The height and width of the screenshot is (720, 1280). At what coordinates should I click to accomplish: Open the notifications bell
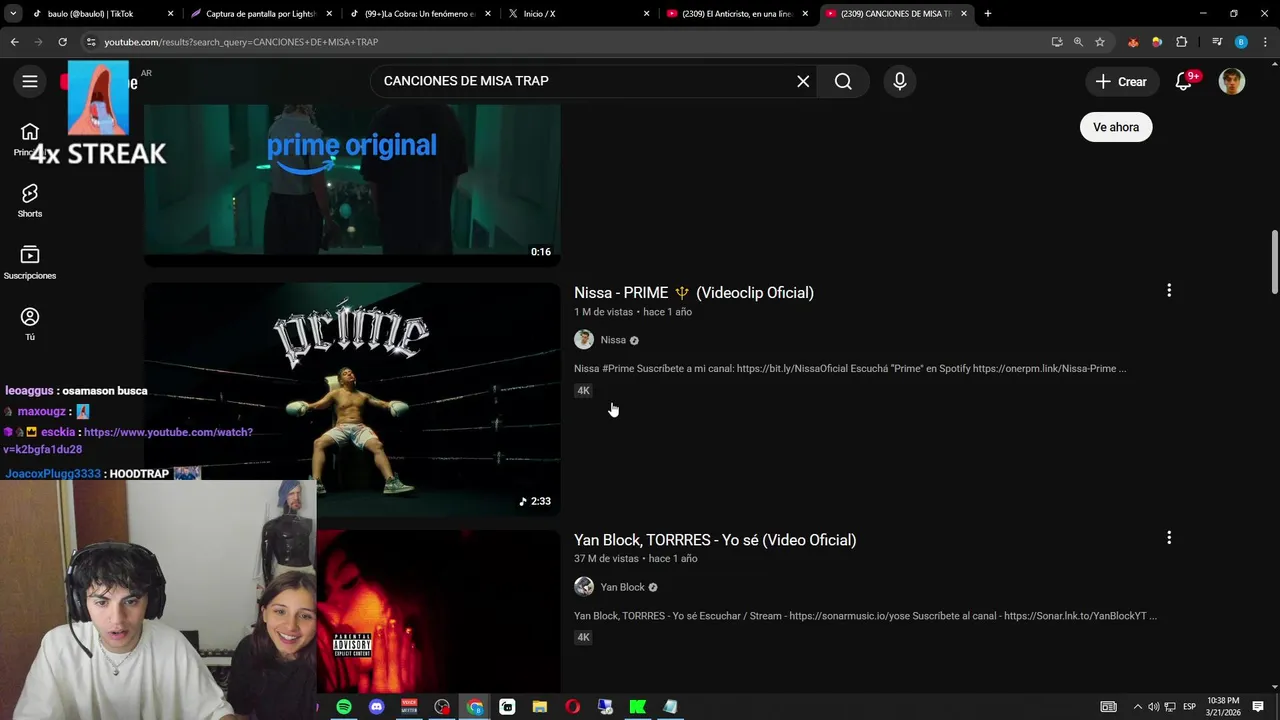pos(1184,81)
